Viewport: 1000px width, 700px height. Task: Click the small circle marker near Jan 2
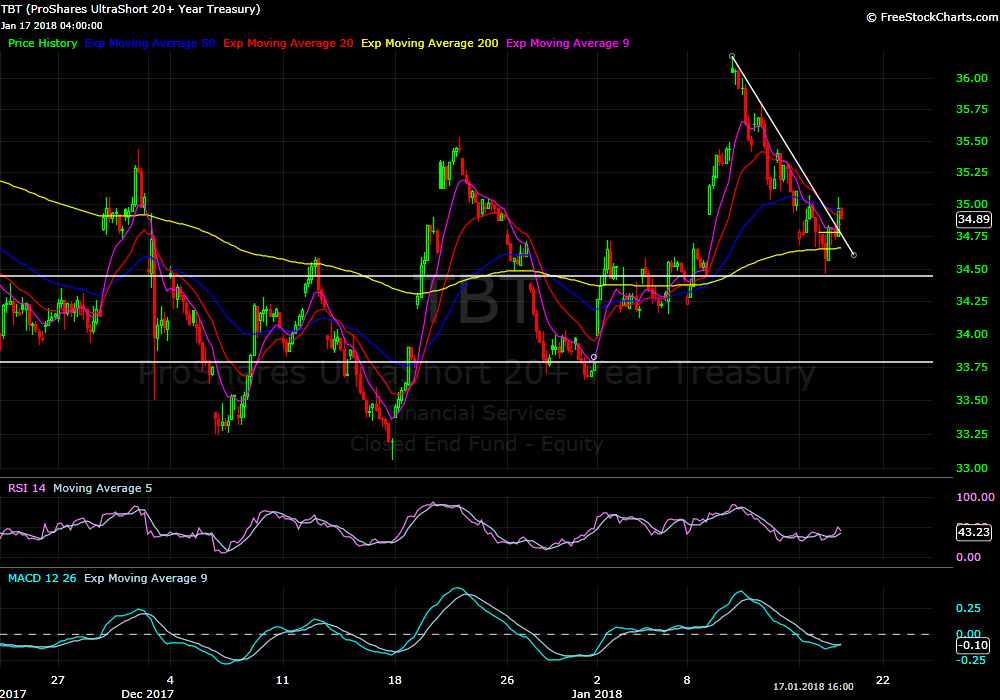pos(594,357)
